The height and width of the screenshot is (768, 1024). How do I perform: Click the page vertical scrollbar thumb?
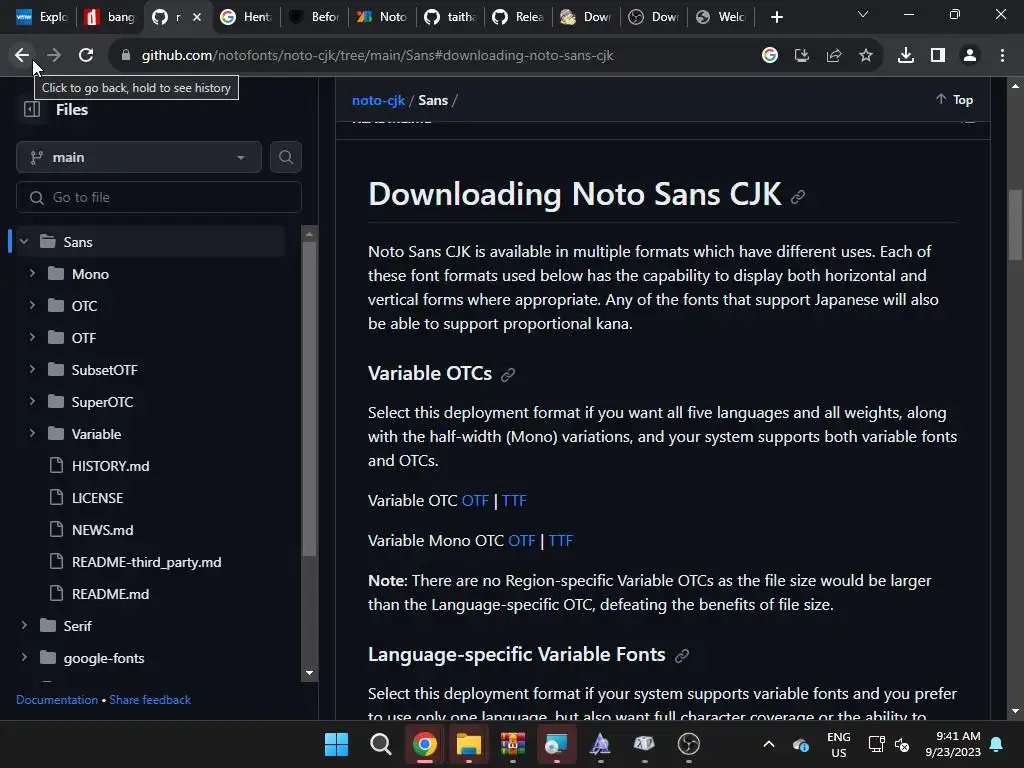coord(1015,225)
